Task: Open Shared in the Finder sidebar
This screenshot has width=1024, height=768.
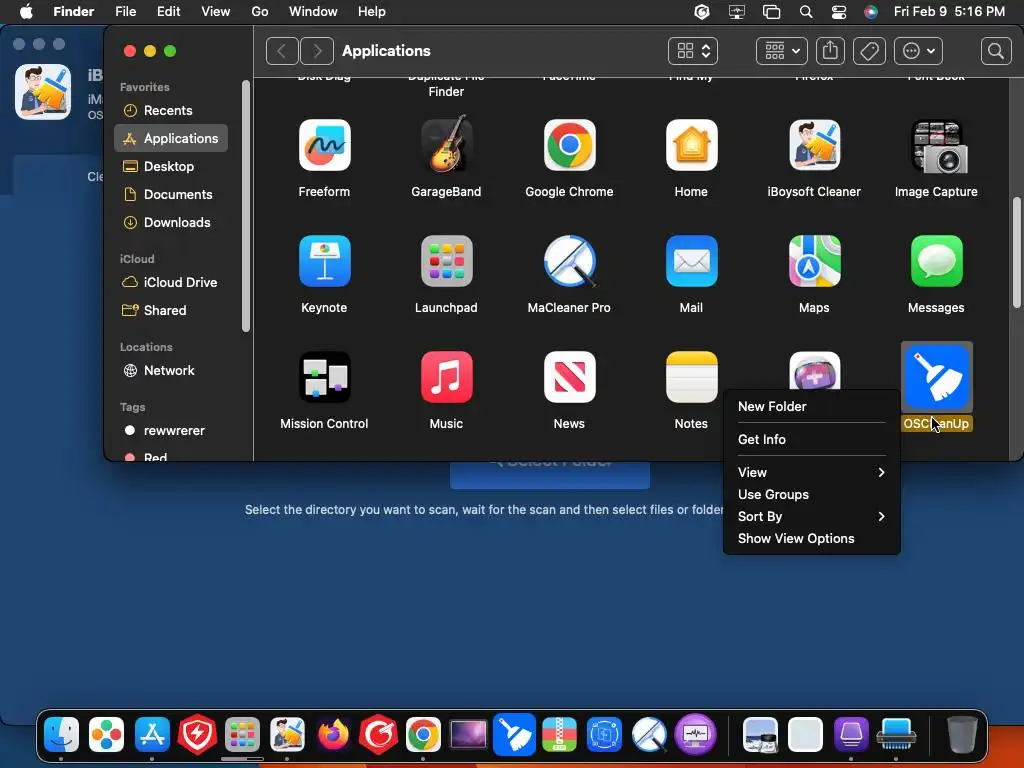Action: click(171, 311)
